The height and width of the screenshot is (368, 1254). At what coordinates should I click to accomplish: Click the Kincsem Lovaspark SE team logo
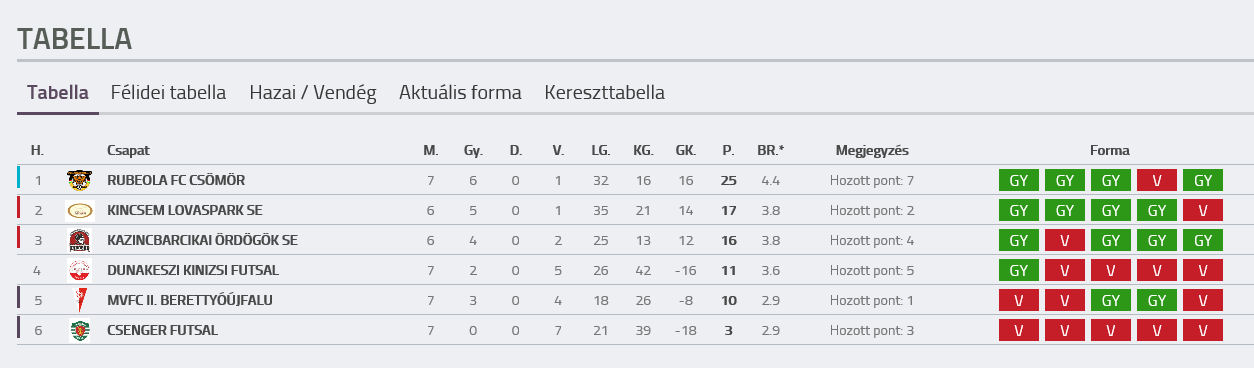79,210
